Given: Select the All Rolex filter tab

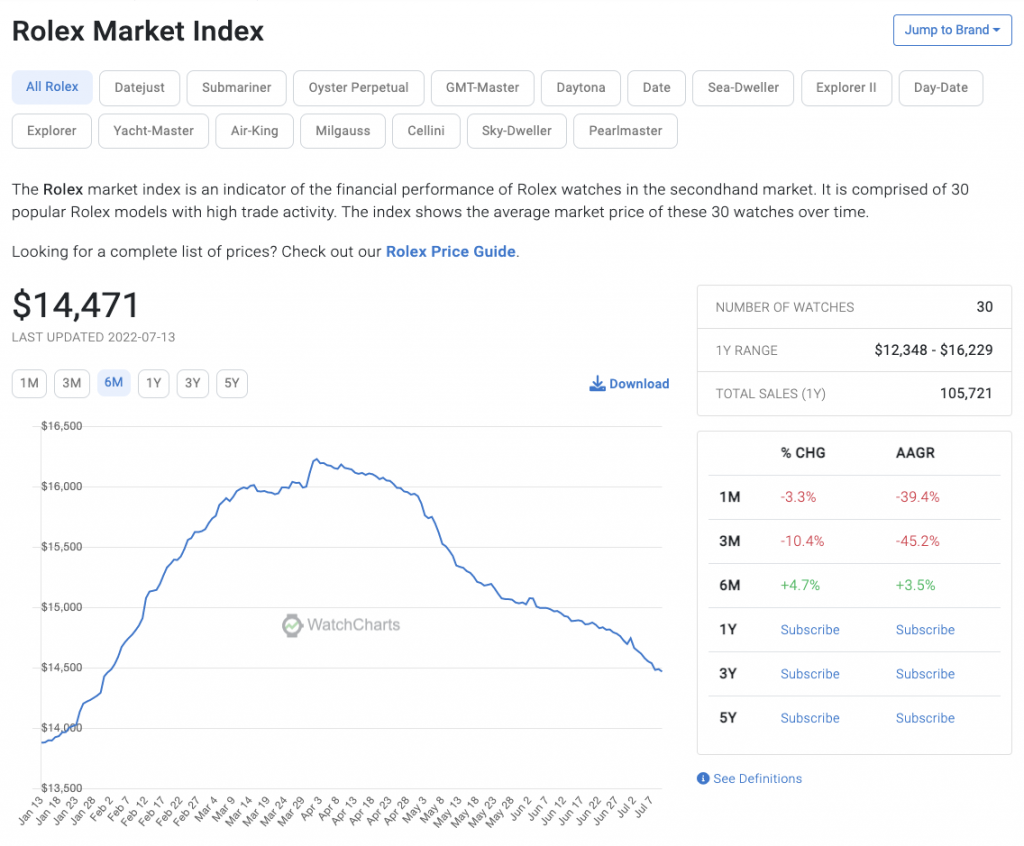Looking at the screenshot, I should tap(52, 87).
